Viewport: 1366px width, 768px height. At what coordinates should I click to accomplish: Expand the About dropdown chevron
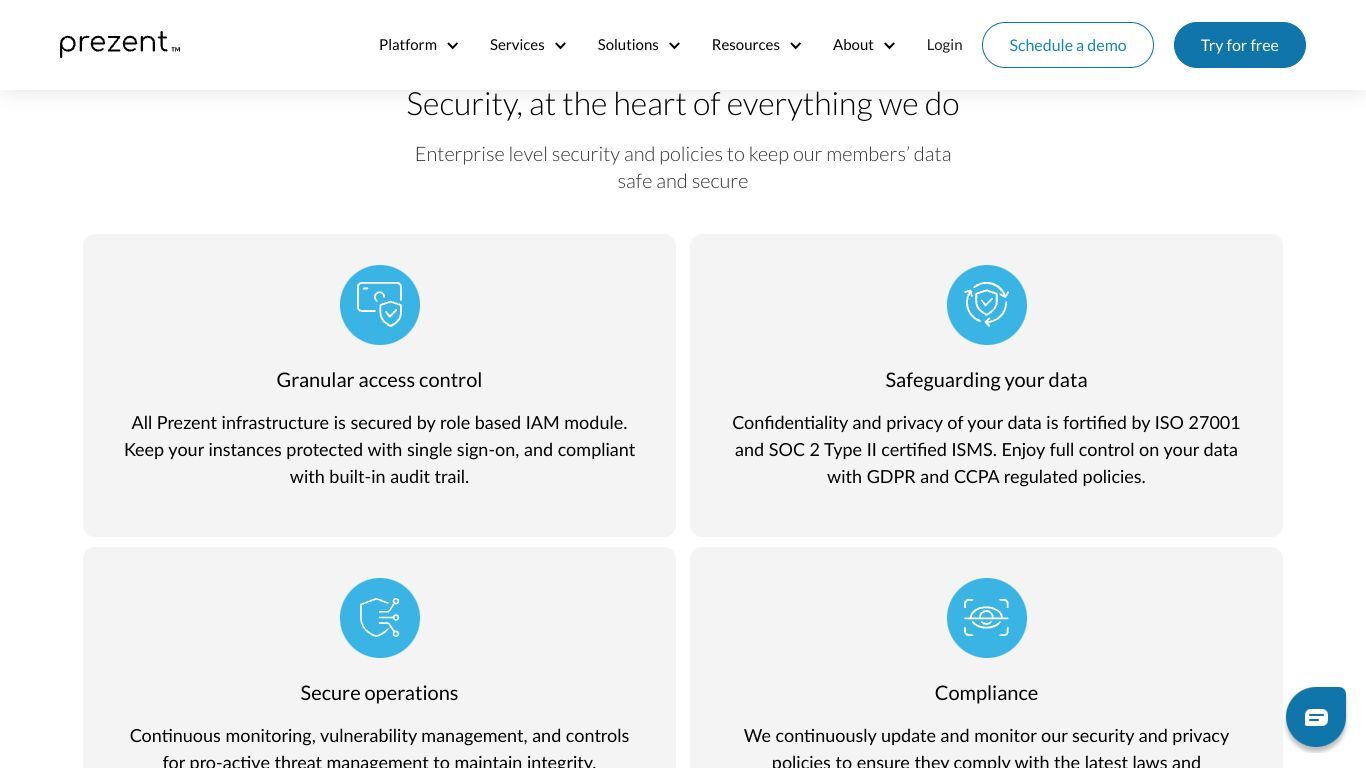point(889,45)
